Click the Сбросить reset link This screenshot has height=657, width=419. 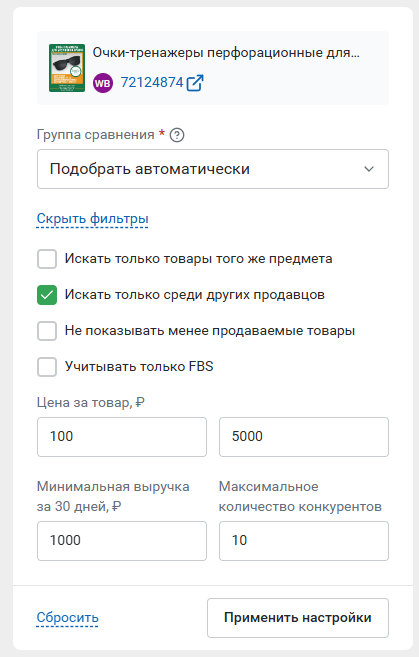click(67, 618)
